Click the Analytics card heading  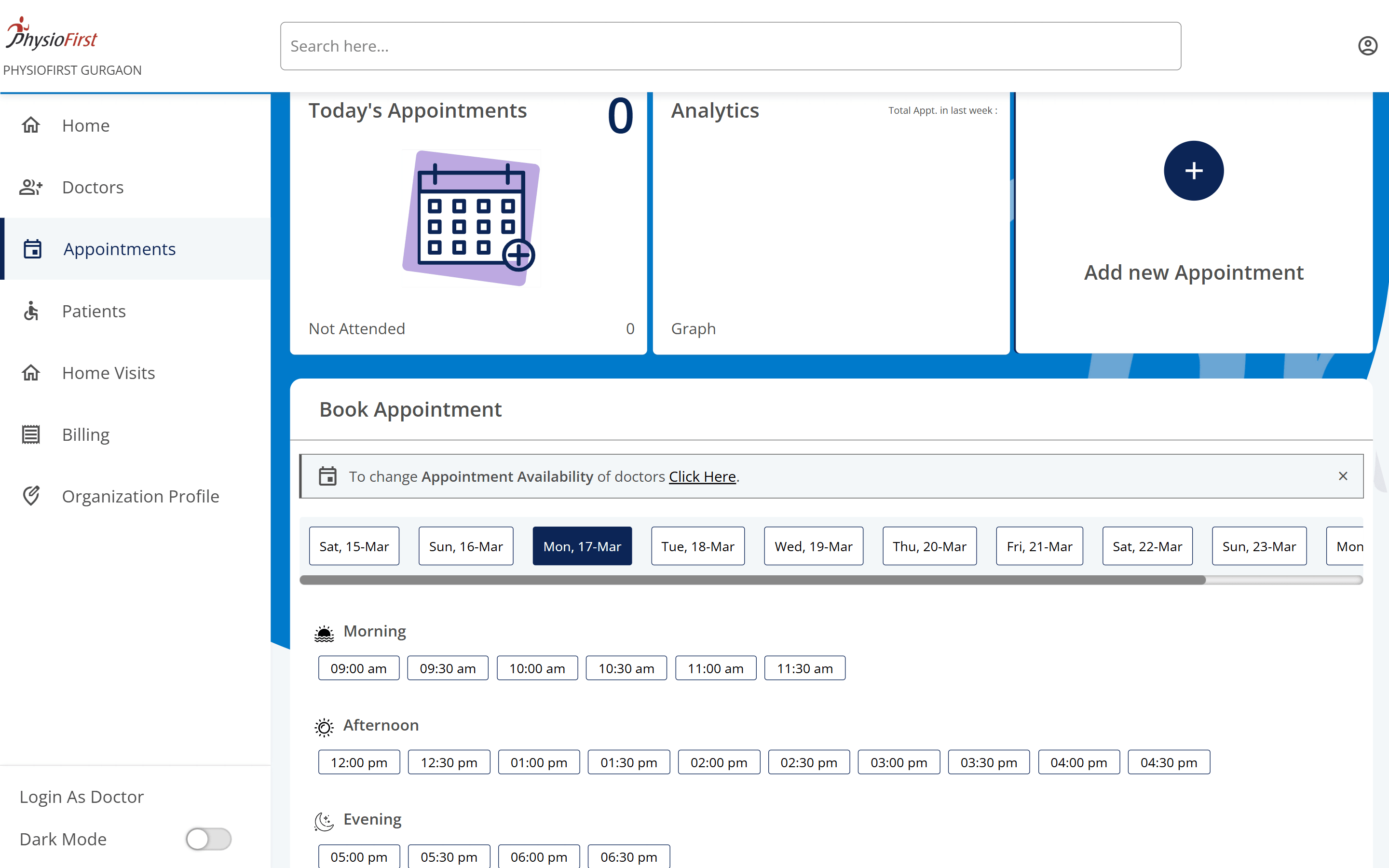[715, 110]
